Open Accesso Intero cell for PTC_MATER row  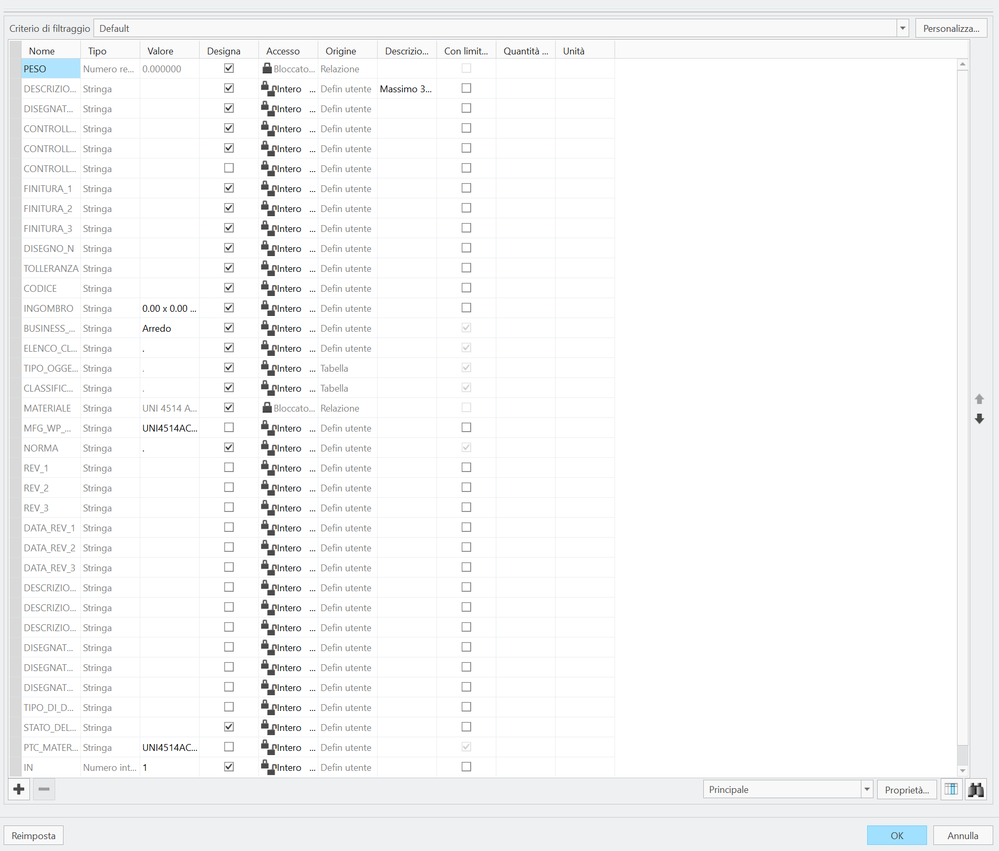(x=288, y=747)
